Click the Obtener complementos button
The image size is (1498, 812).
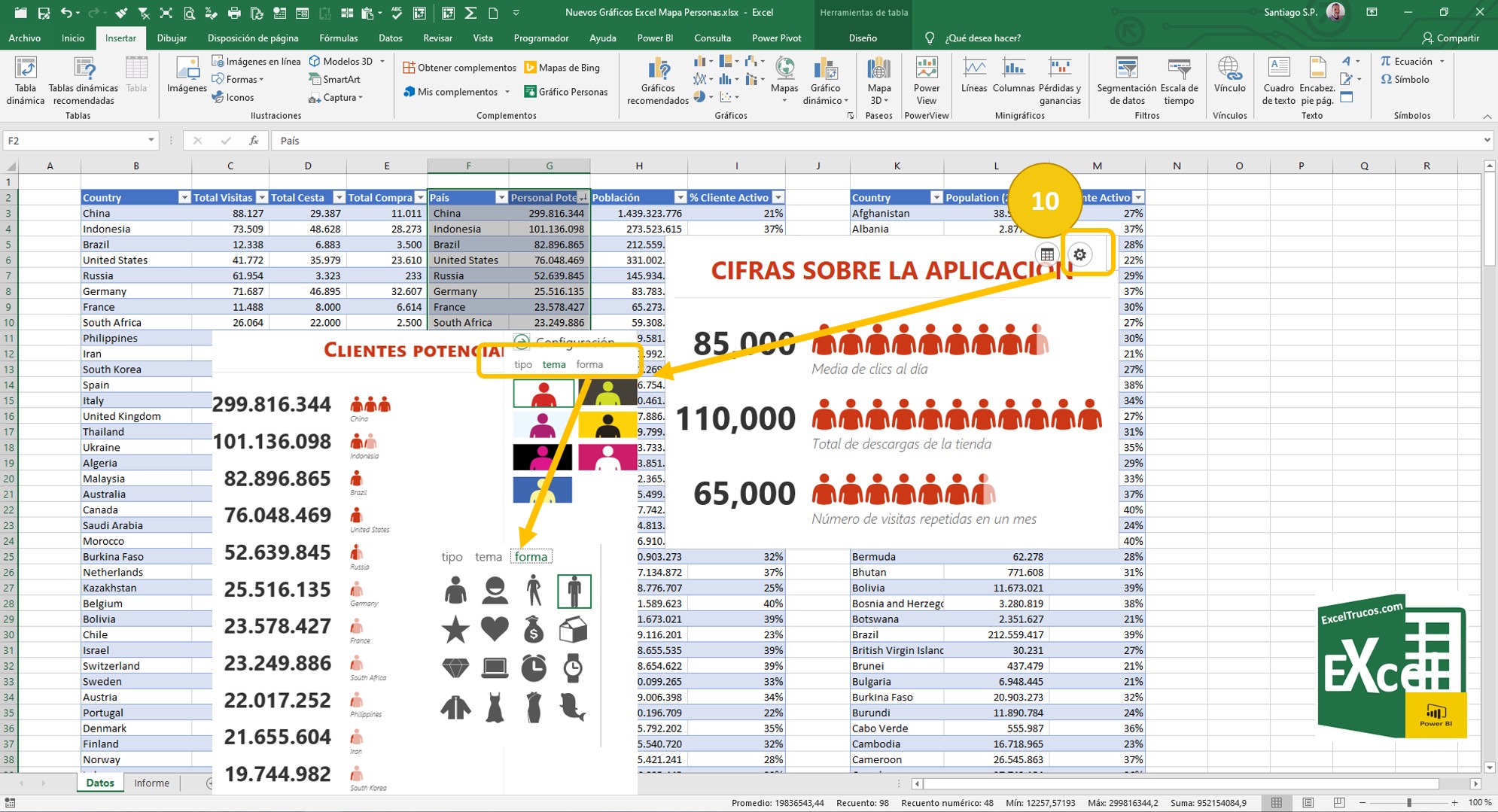(x=460, y=67)
